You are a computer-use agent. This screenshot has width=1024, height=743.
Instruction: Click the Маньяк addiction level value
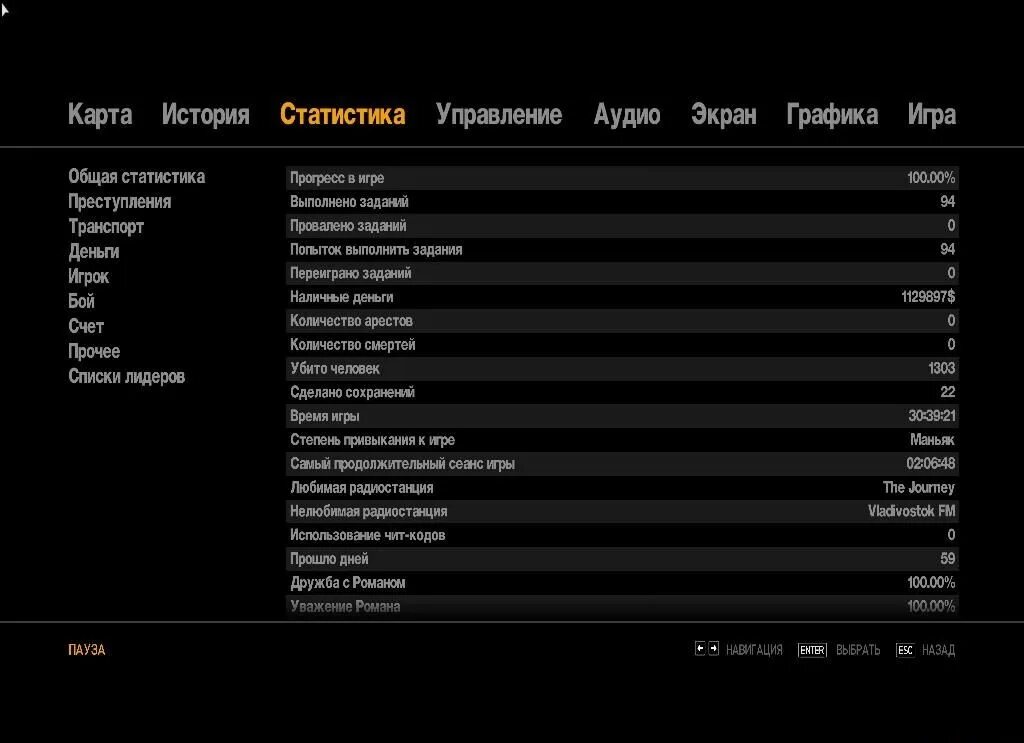point(933,440)
